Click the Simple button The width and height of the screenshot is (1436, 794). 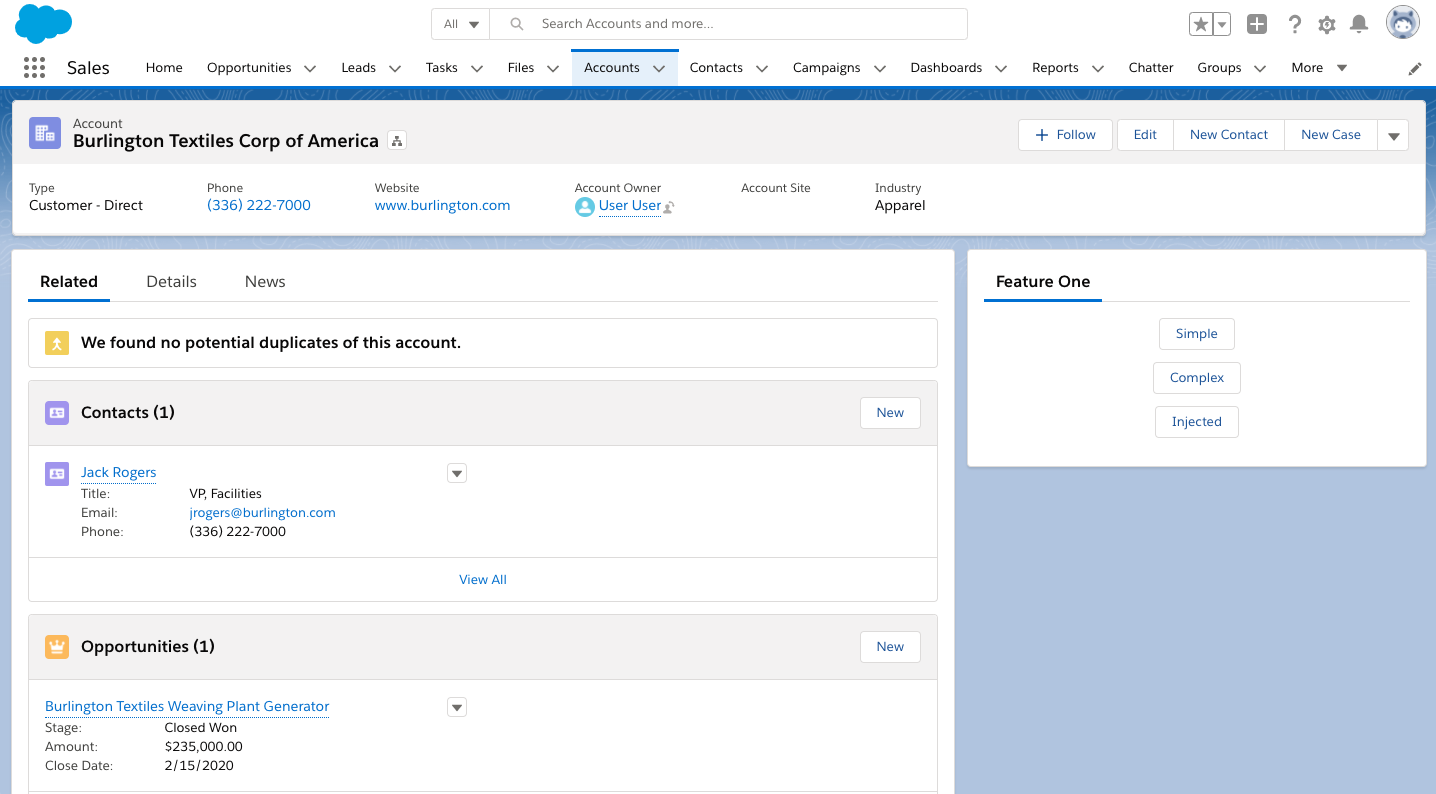1197,334
